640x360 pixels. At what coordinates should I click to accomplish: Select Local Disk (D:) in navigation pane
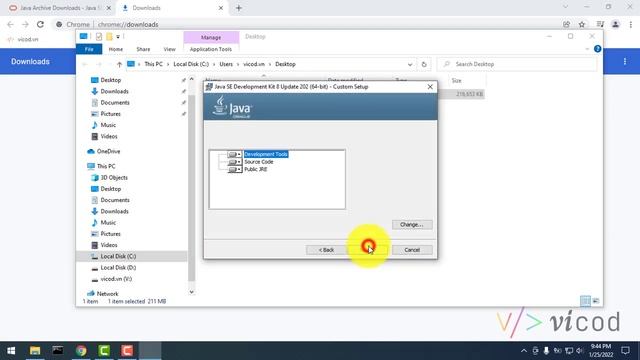[118, 268]
